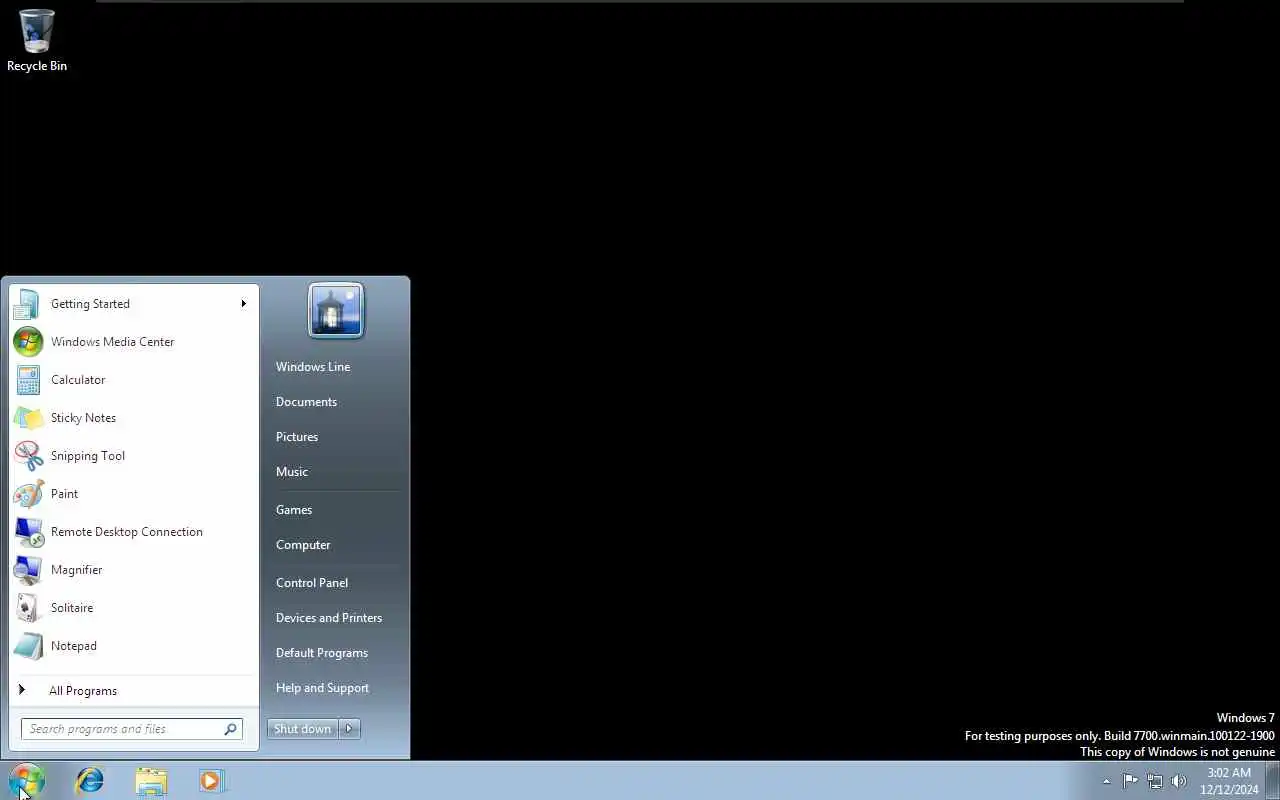Open Documents from Start menu
This screenshot has width=1280, height=800.
click(x=306, y=402)
